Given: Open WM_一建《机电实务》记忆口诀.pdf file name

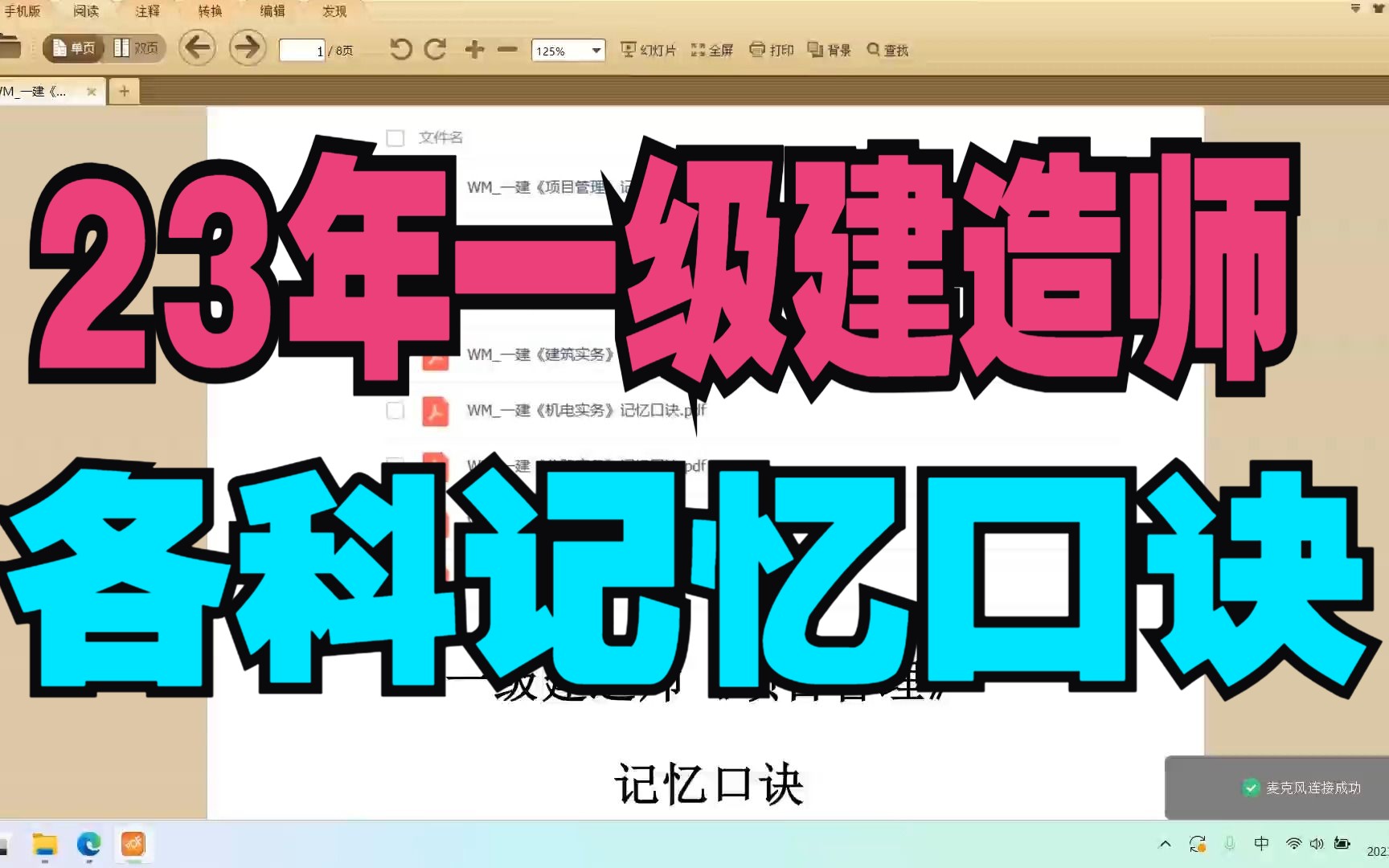Looking at the screenshot, I should 586,410.
